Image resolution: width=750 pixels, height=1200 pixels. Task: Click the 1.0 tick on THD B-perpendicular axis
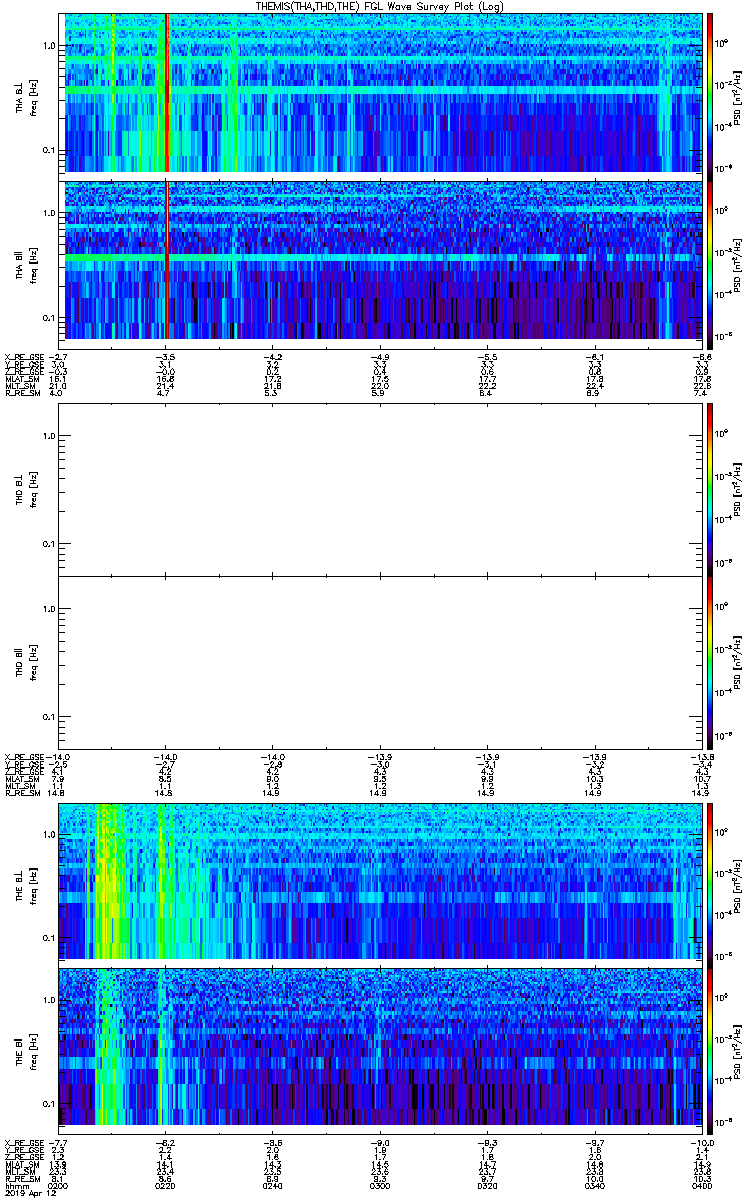point(49,436)
